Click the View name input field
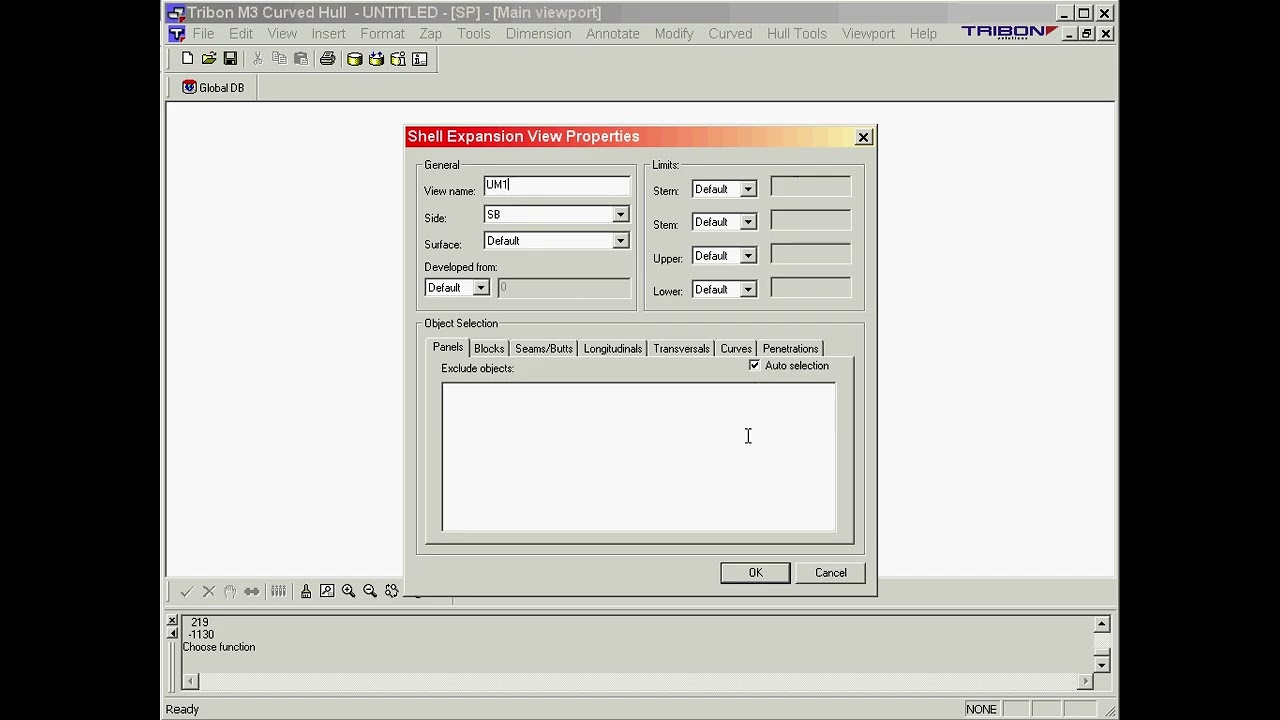The width and height of the screenshot is (1280, 720). (557, 185)
